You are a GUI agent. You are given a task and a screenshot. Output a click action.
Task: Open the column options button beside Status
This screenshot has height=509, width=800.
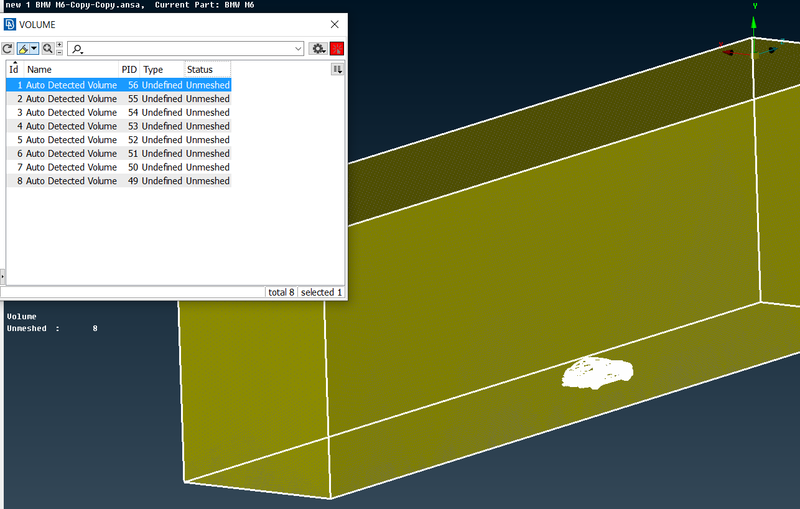coord(337,69)
